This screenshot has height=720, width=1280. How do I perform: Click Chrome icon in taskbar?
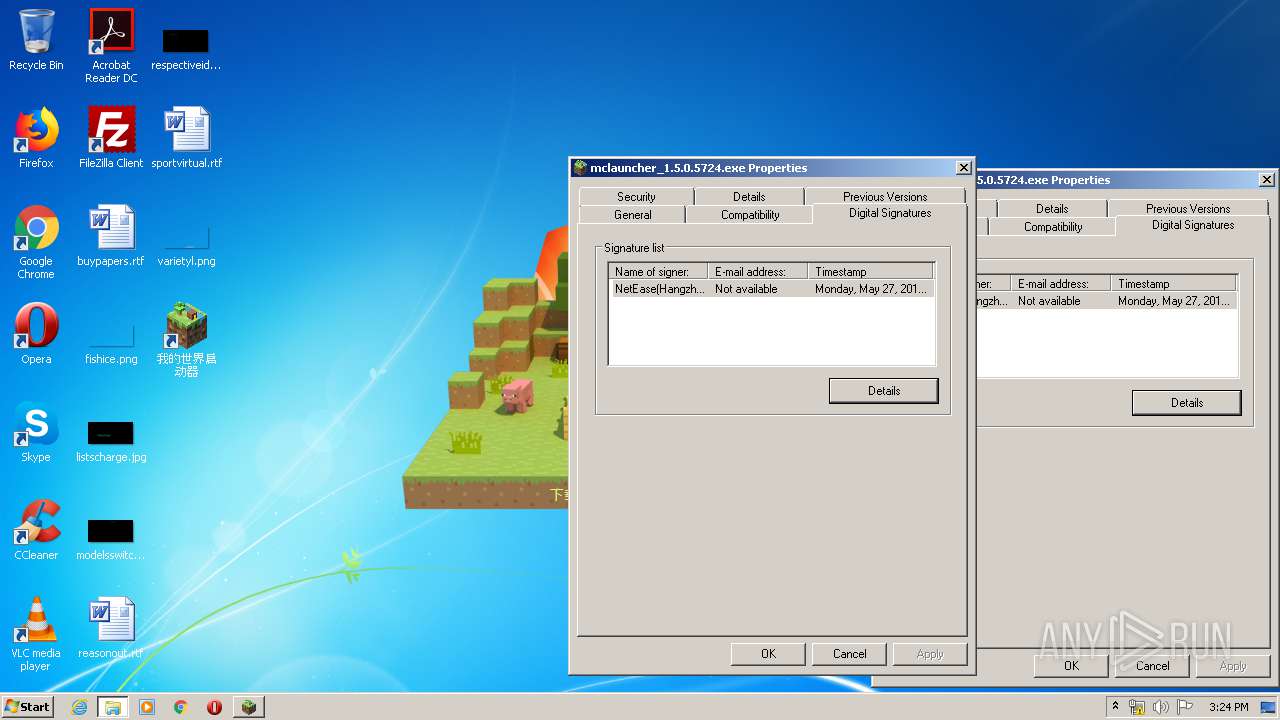pos(181,707)
